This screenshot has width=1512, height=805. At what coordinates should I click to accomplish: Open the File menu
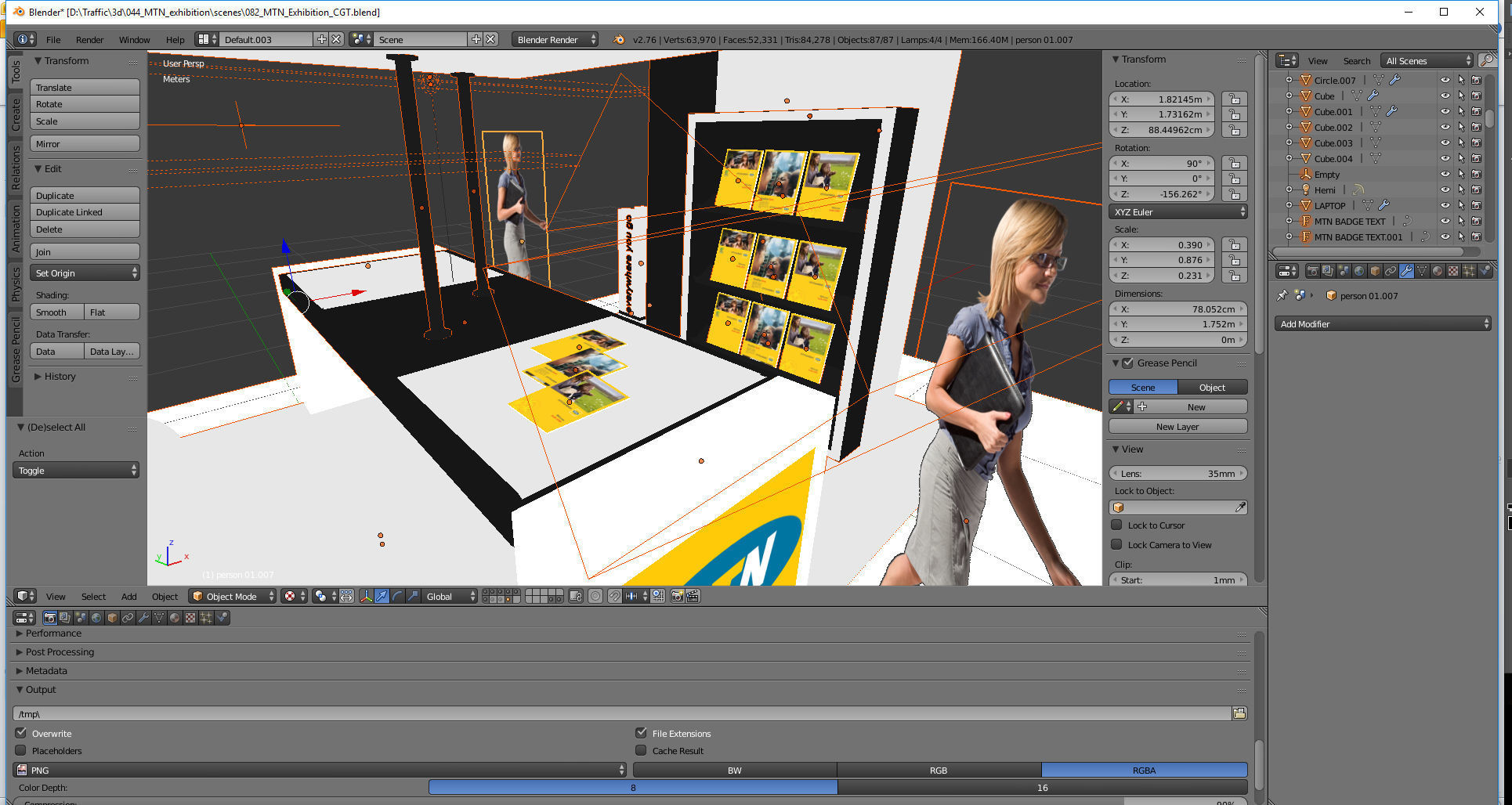pos(53,39)
